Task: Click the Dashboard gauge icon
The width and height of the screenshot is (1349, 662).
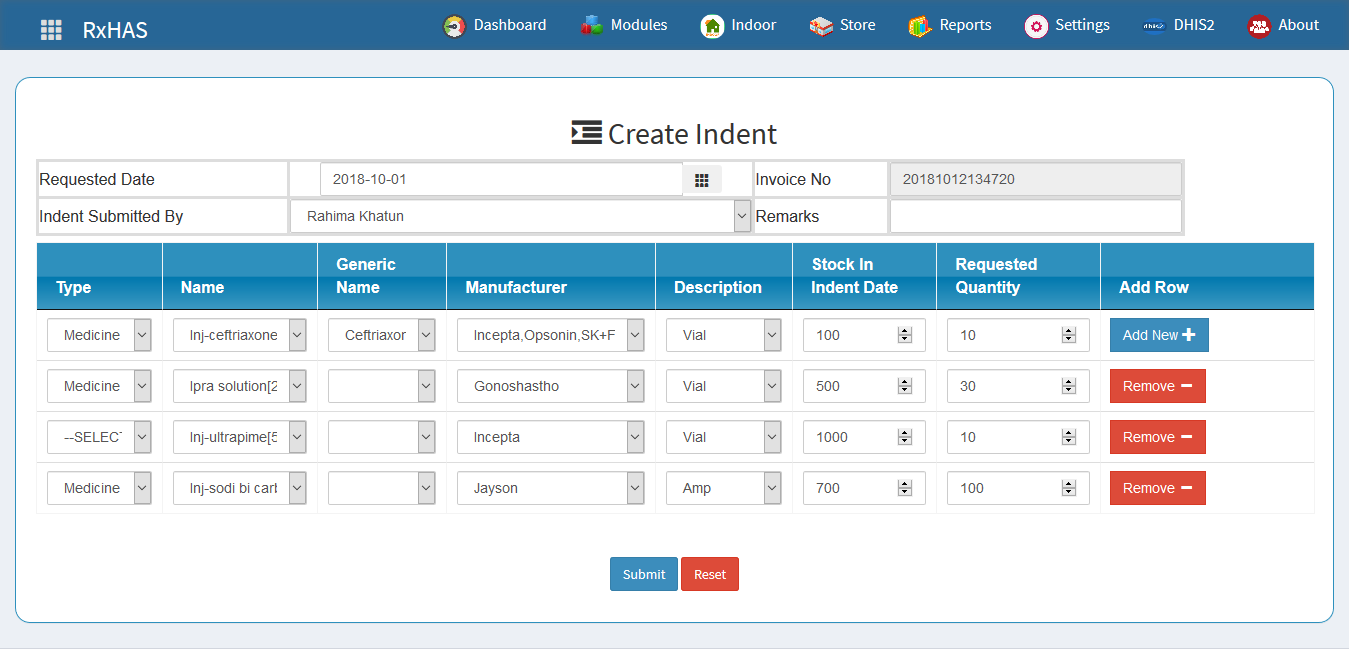Action: pos(455,26)
